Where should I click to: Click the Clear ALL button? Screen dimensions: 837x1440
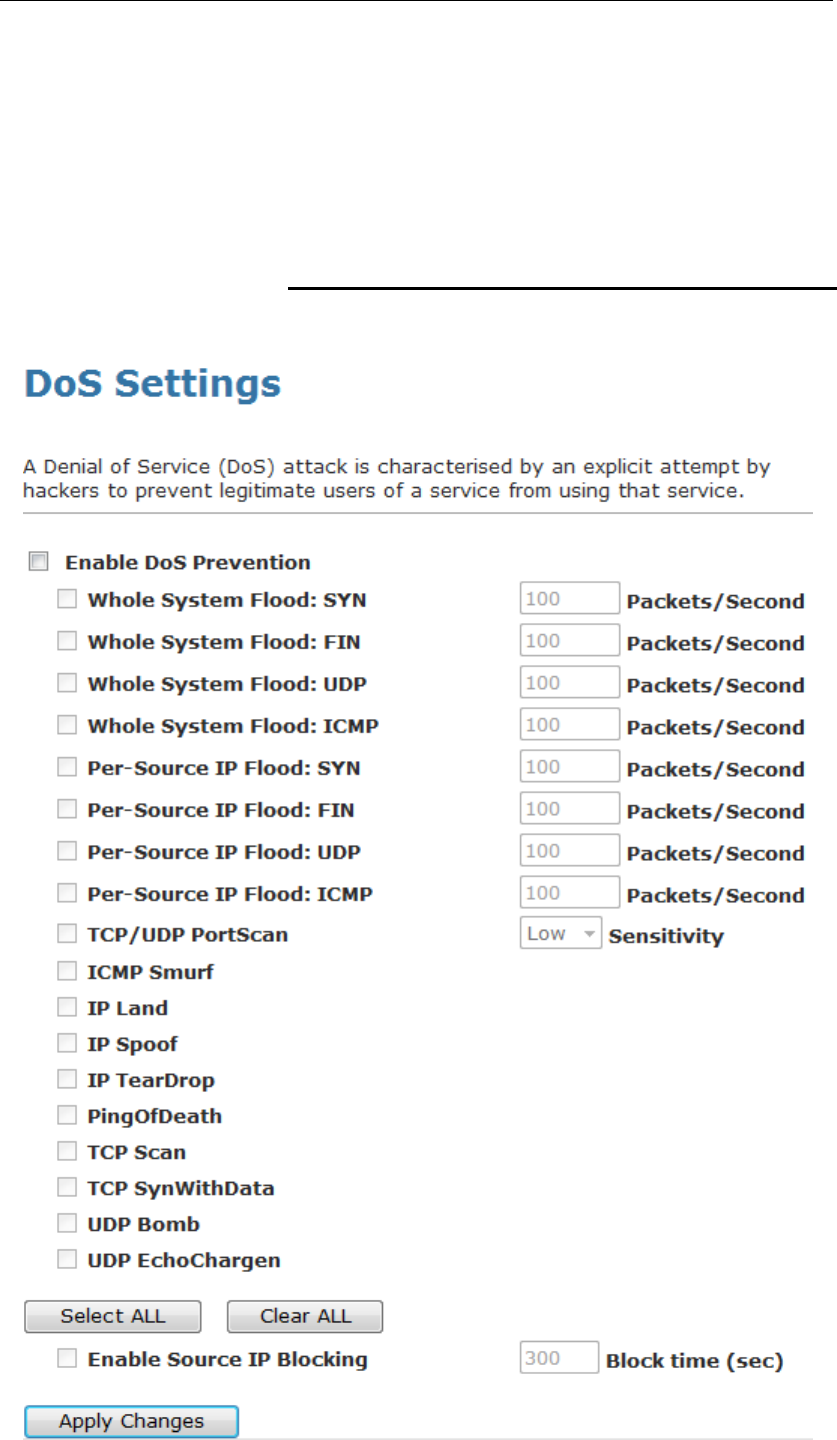(x=305, y=1316)
